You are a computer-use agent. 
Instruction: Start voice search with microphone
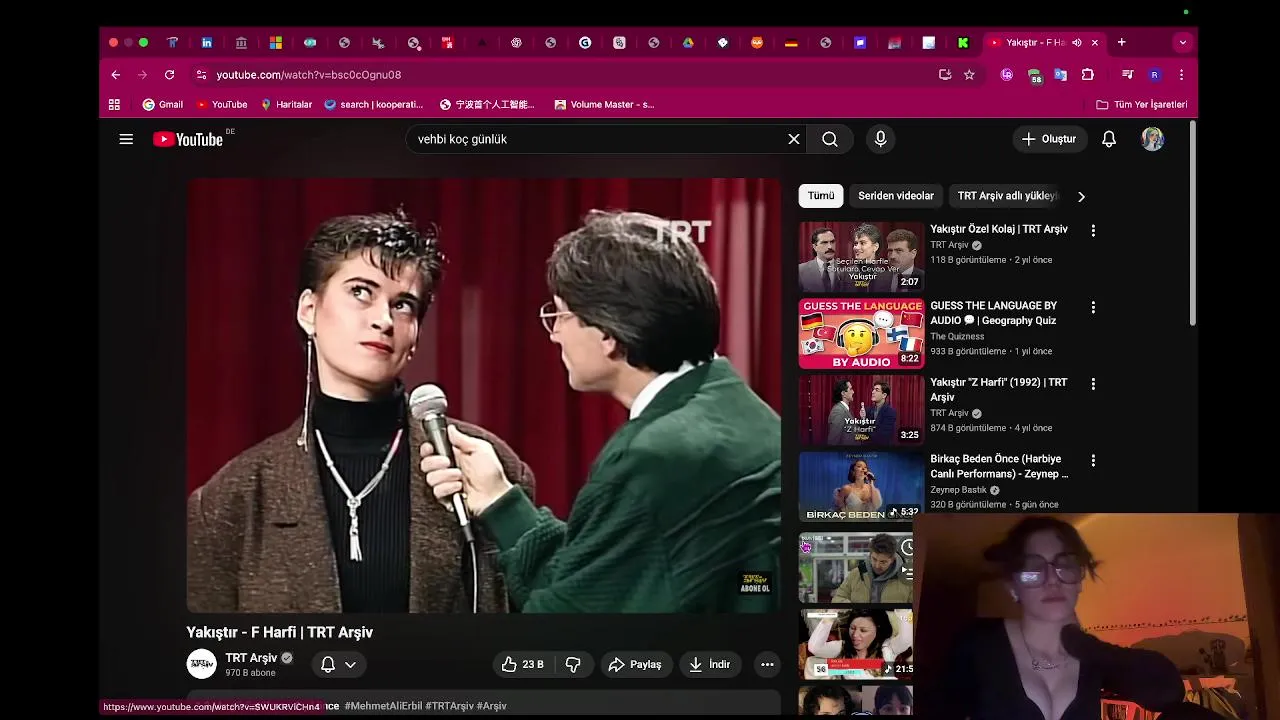click(880, 139)
